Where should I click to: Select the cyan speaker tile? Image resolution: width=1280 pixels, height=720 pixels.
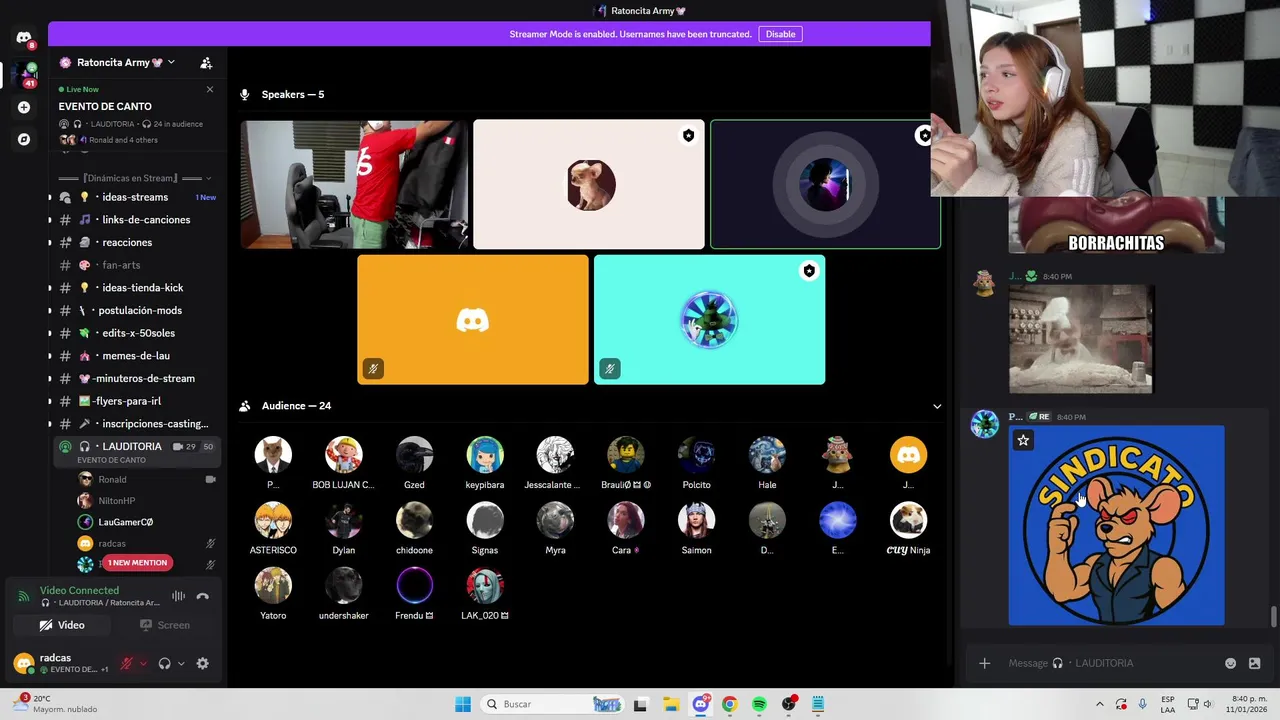(709, 320)
